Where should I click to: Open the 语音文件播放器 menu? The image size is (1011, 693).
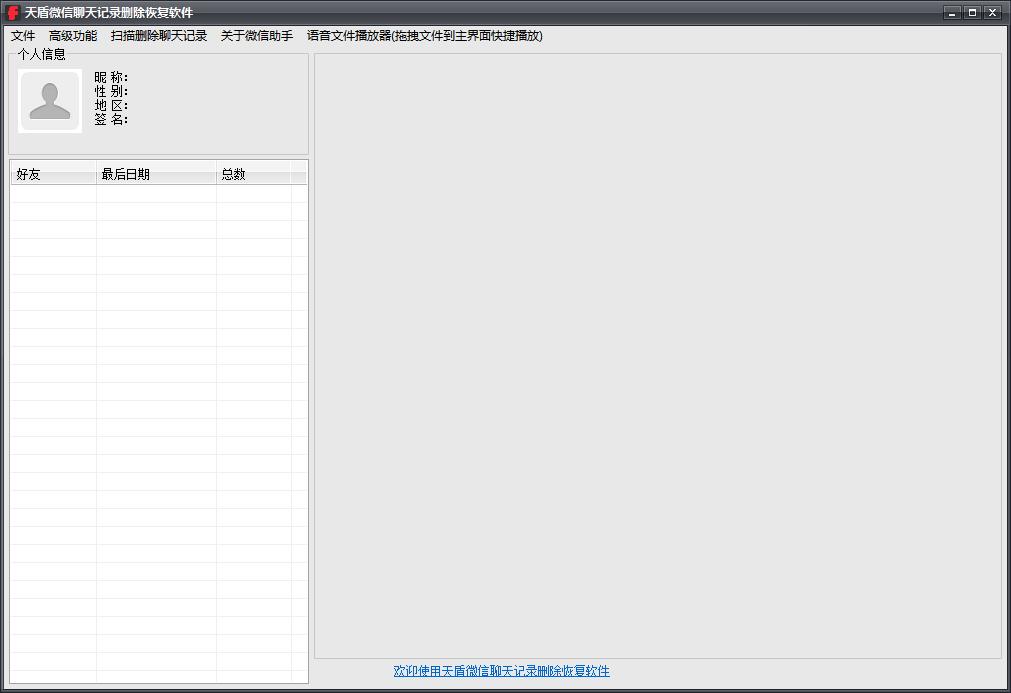coord(425,35)
